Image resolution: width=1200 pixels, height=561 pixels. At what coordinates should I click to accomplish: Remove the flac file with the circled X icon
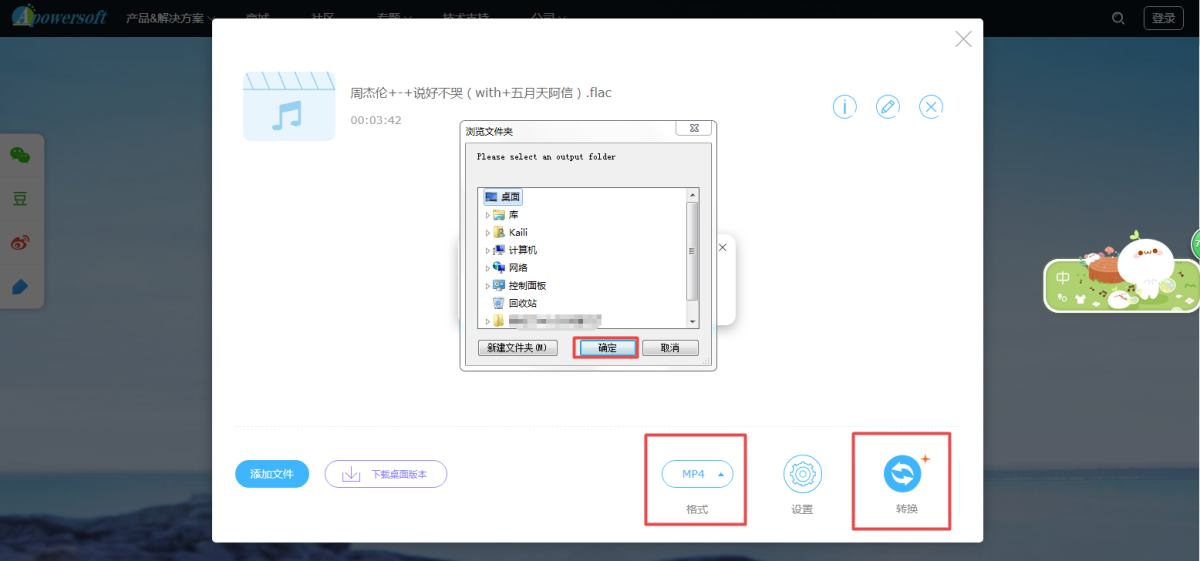coord(931,106)
